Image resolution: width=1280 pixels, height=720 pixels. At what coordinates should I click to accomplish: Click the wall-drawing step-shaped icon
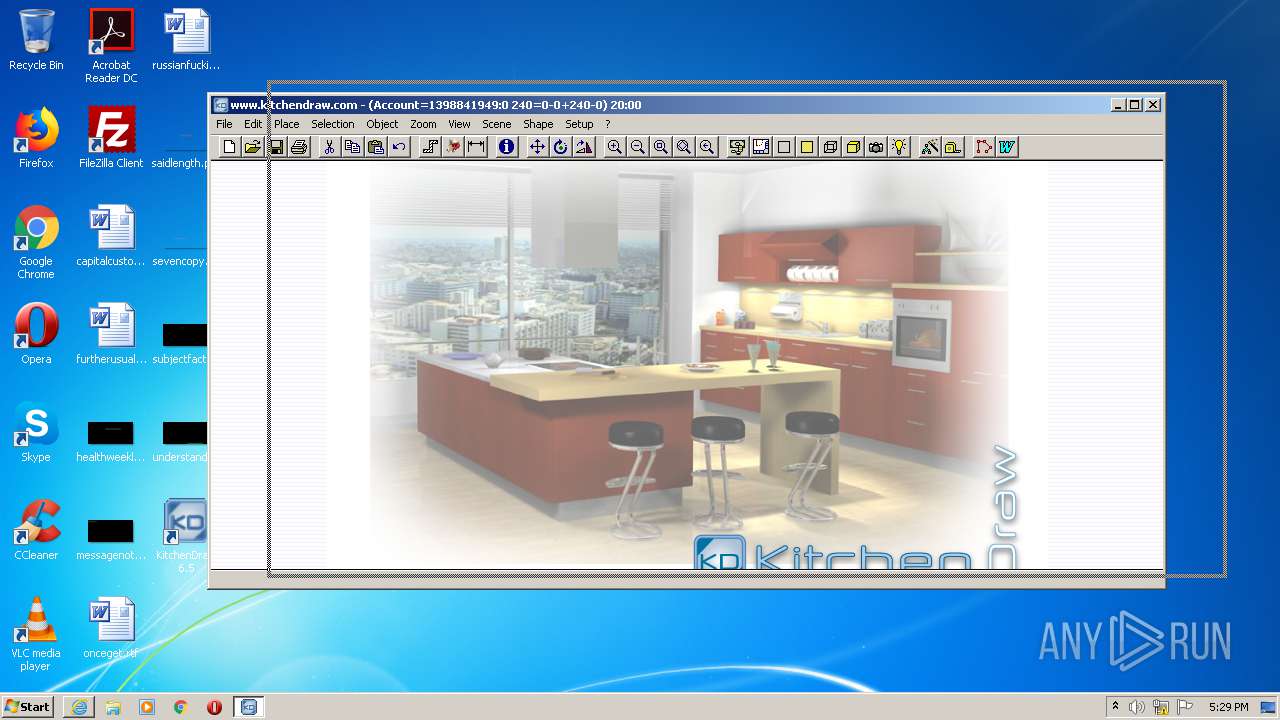click(430, 147)
